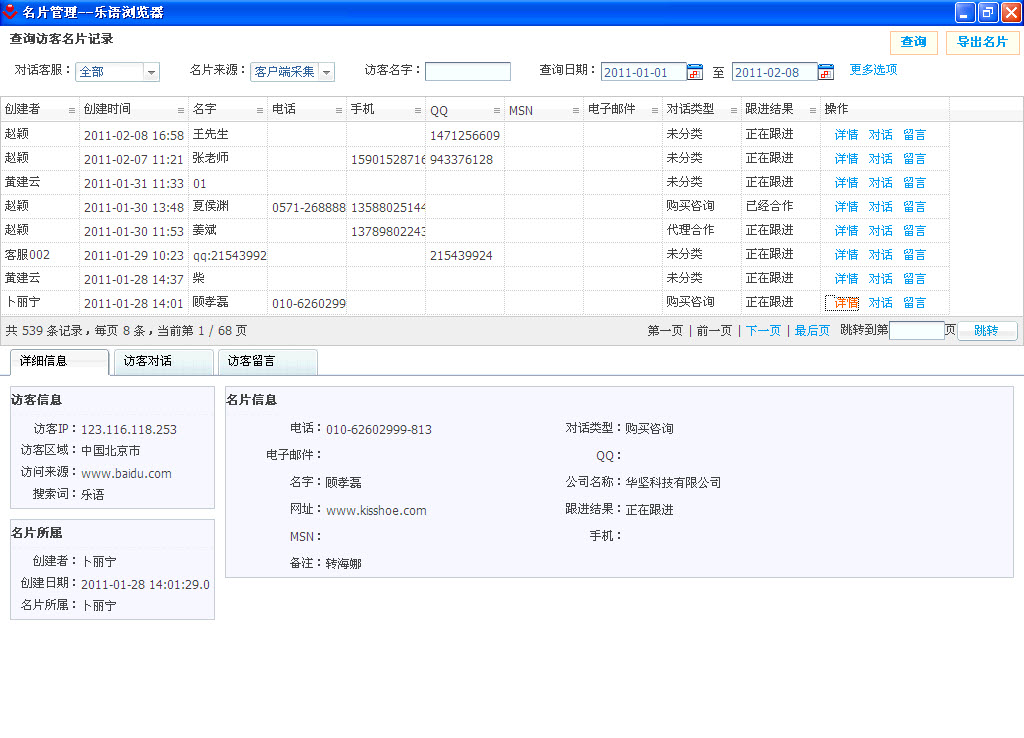This screenshot has width=1024, height=738.
Task: Open 留言 for the 顾孝磊 row
Action: [914, 303]
